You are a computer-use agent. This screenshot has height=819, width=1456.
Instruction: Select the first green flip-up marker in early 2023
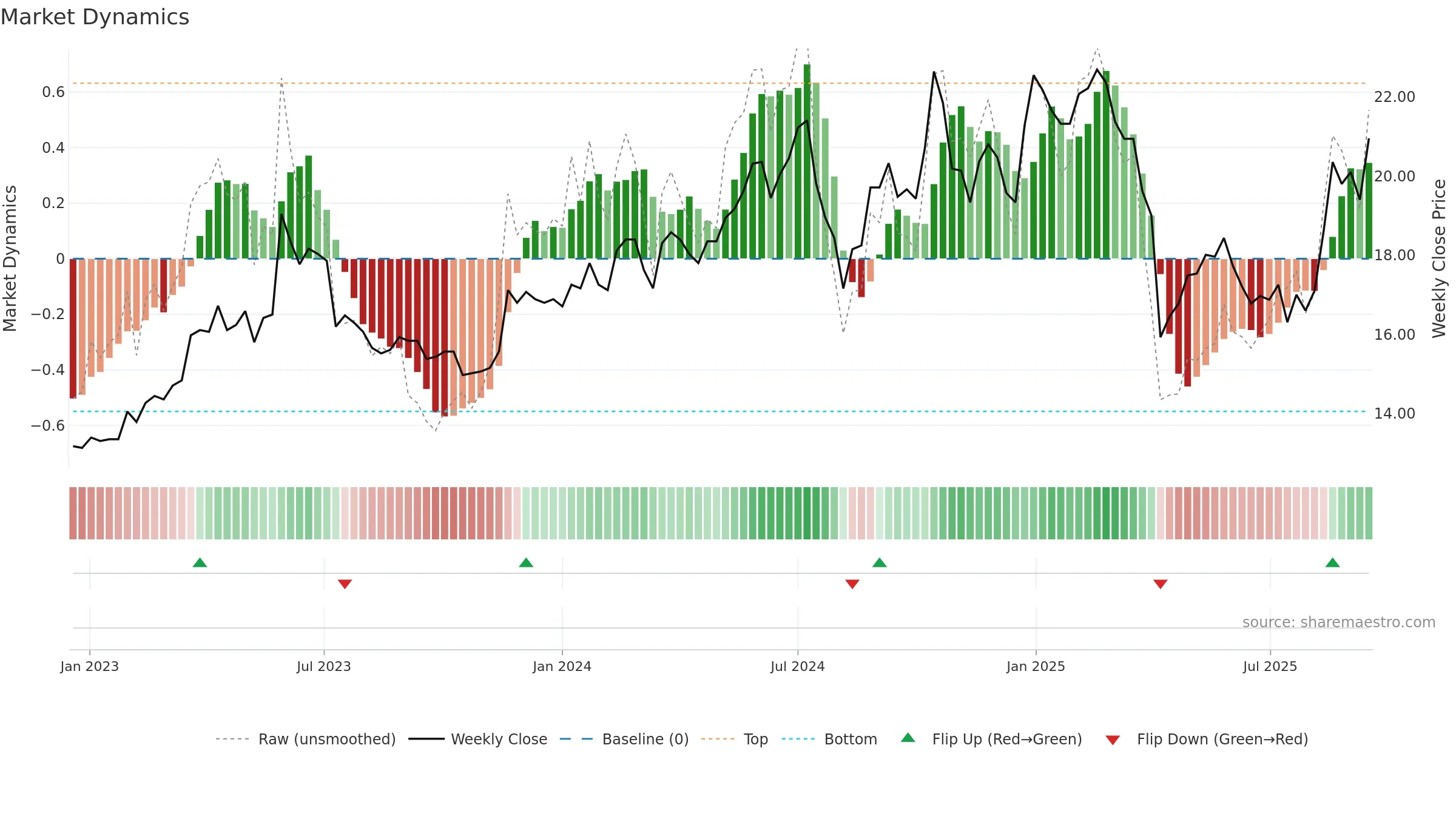pos(200,562)
